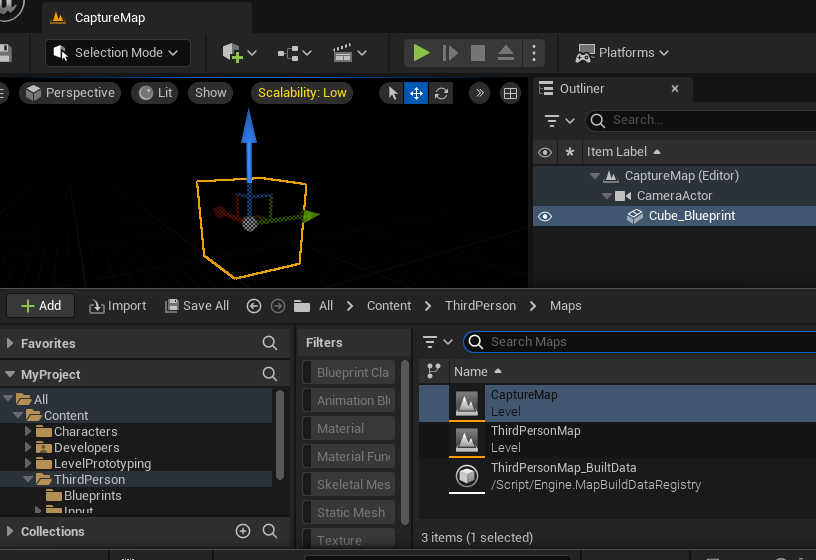This screenshot has width=816, height=560.
Task: Select Cube_Blueprint in the Outliner
Action: (x=692, y=215)
